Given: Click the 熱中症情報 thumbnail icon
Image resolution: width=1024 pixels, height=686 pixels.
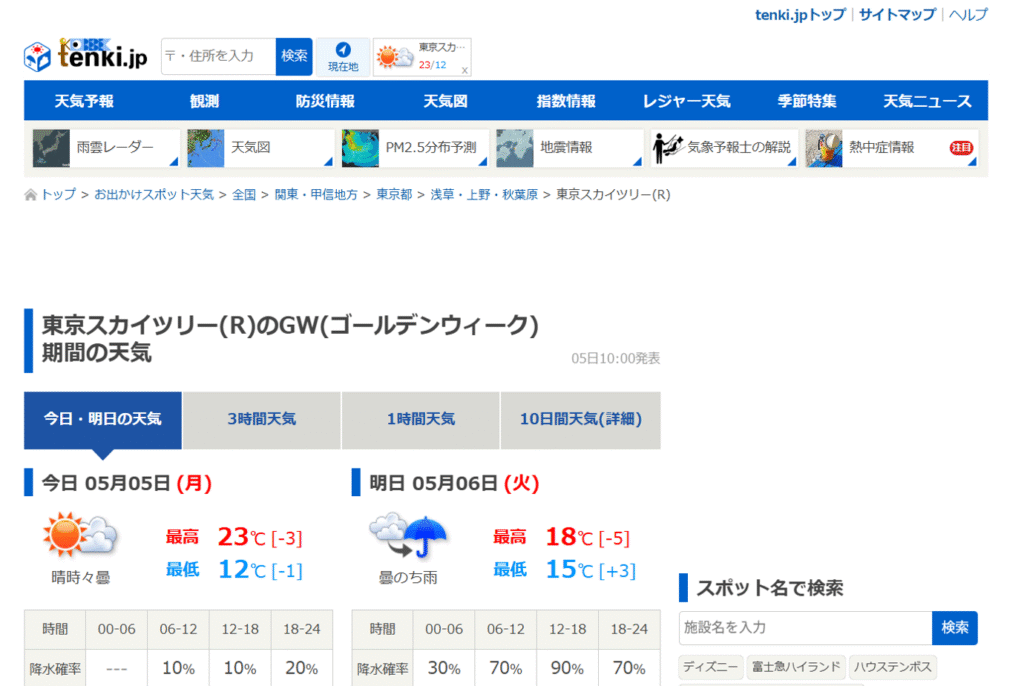Looking at the screenshot, I should point(824,148).
